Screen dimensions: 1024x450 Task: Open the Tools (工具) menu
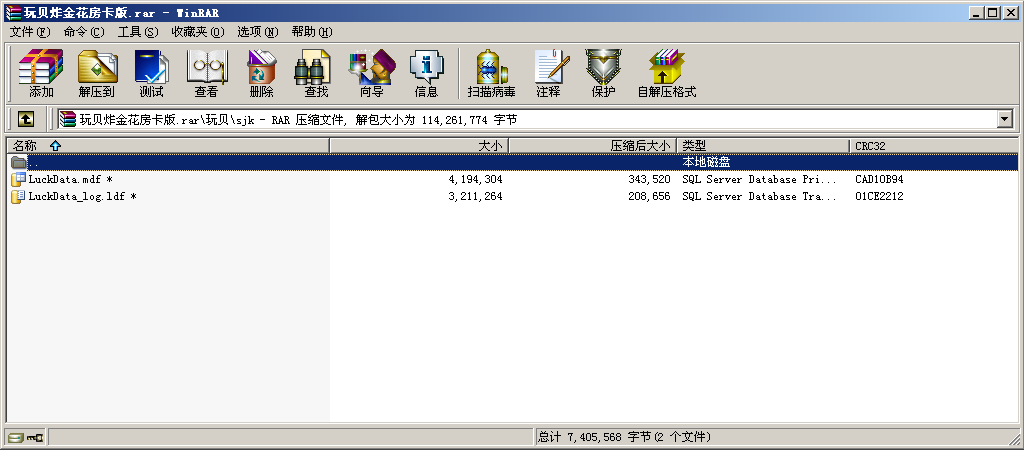click(x=137, y=32)
